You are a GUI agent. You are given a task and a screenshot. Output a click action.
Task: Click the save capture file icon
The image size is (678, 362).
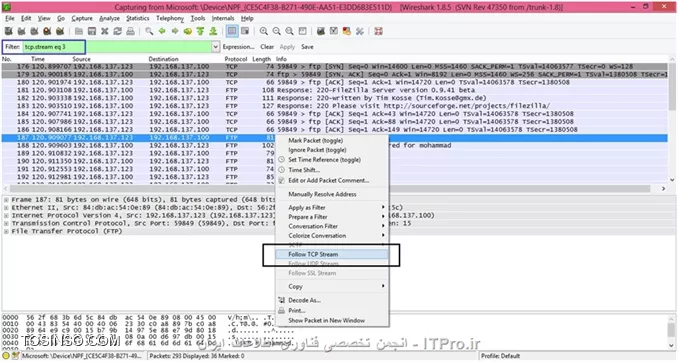(x=92, y=31)
